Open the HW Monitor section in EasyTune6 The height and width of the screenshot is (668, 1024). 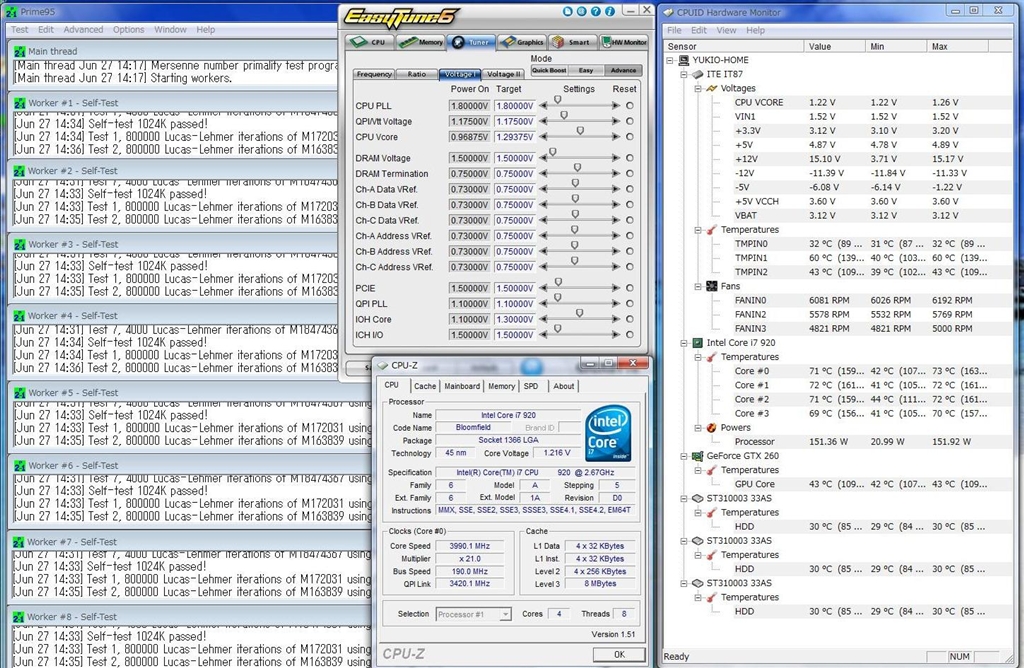point(625,43)
